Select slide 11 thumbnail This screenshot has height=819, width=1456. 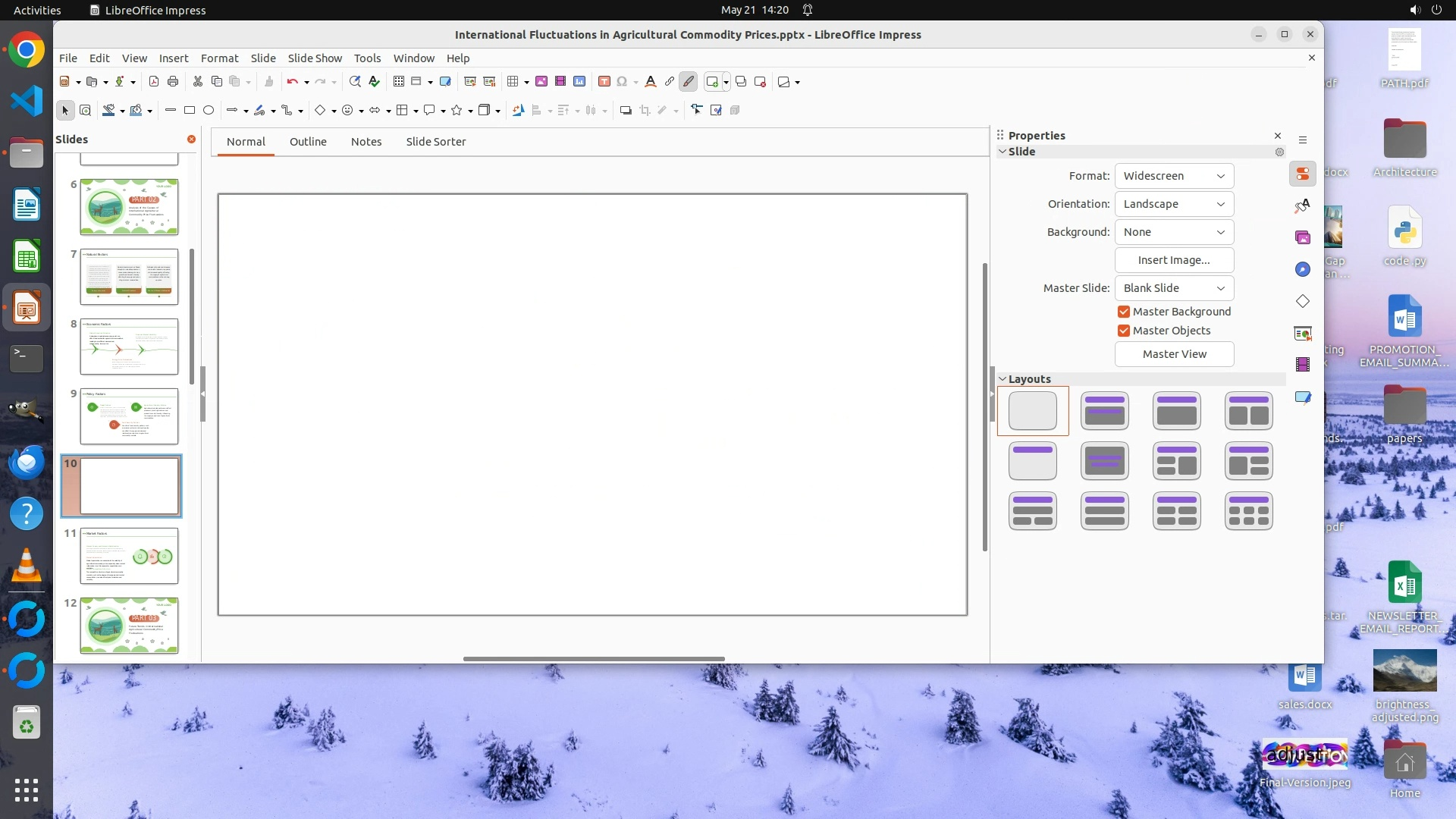(x=129, y=556)
